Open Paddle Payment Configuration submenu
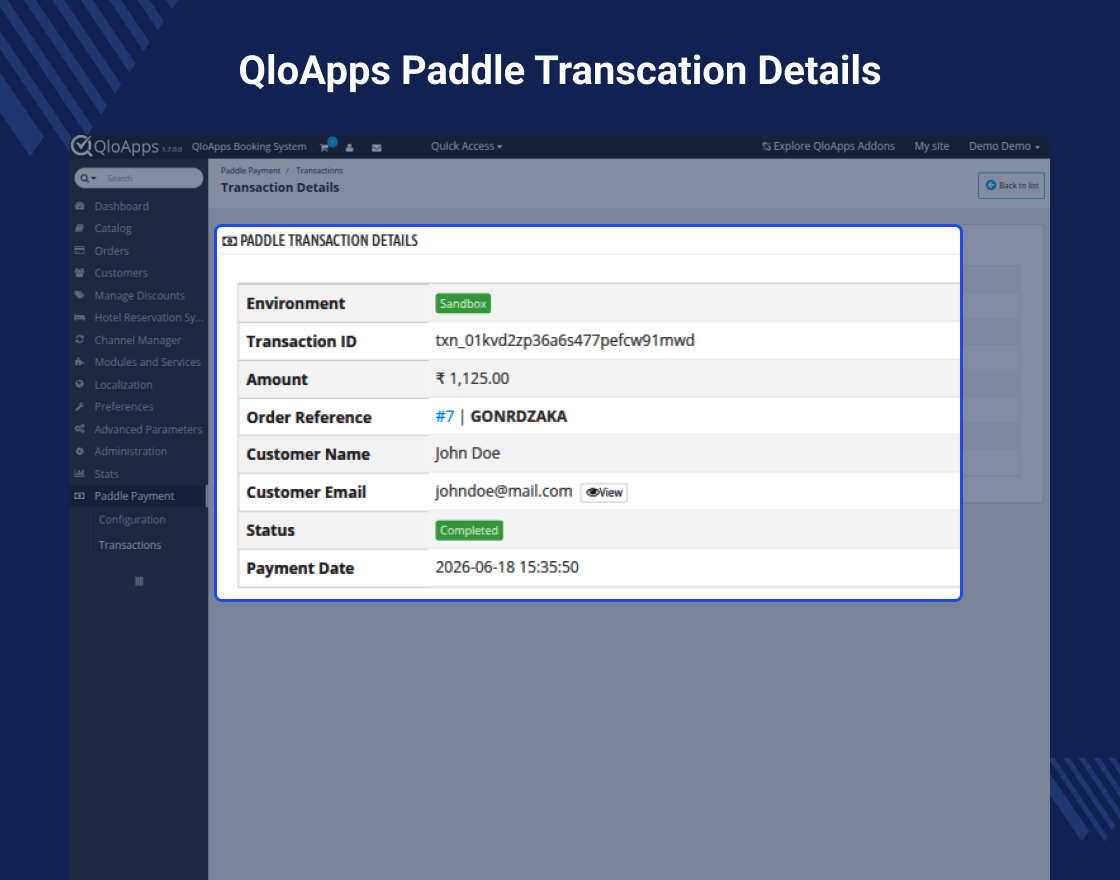 [131, 519]
